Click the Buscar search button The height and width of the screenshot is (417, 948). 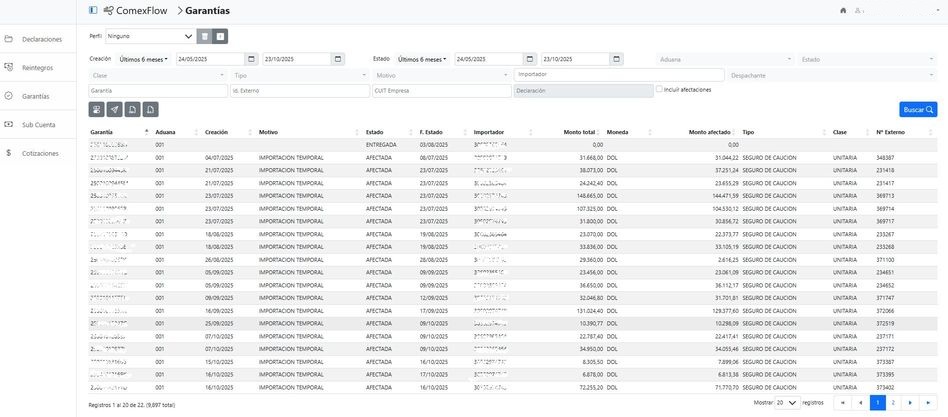[918, 109]
